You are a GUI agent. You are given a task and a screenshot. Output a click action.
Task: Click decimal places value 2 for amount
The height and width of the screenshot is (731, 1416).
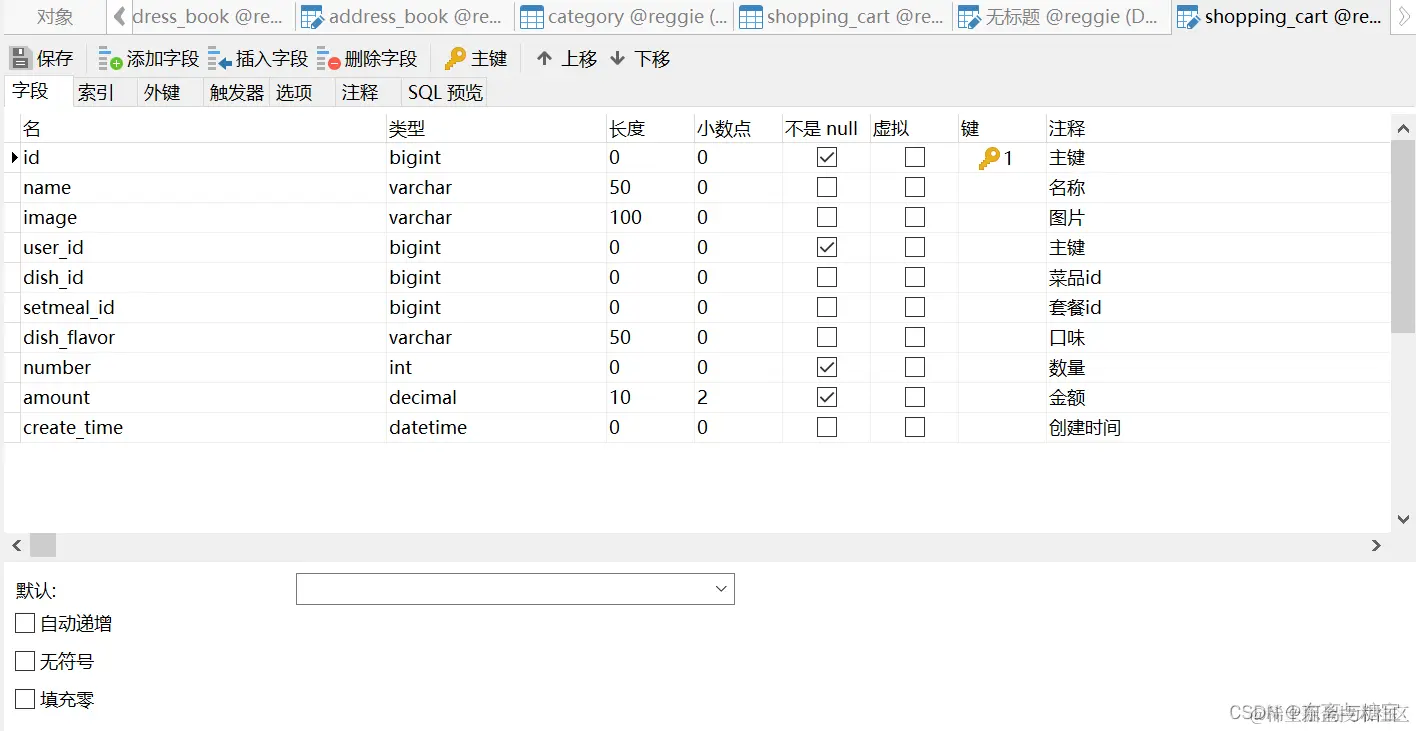(x=703, y=397)
